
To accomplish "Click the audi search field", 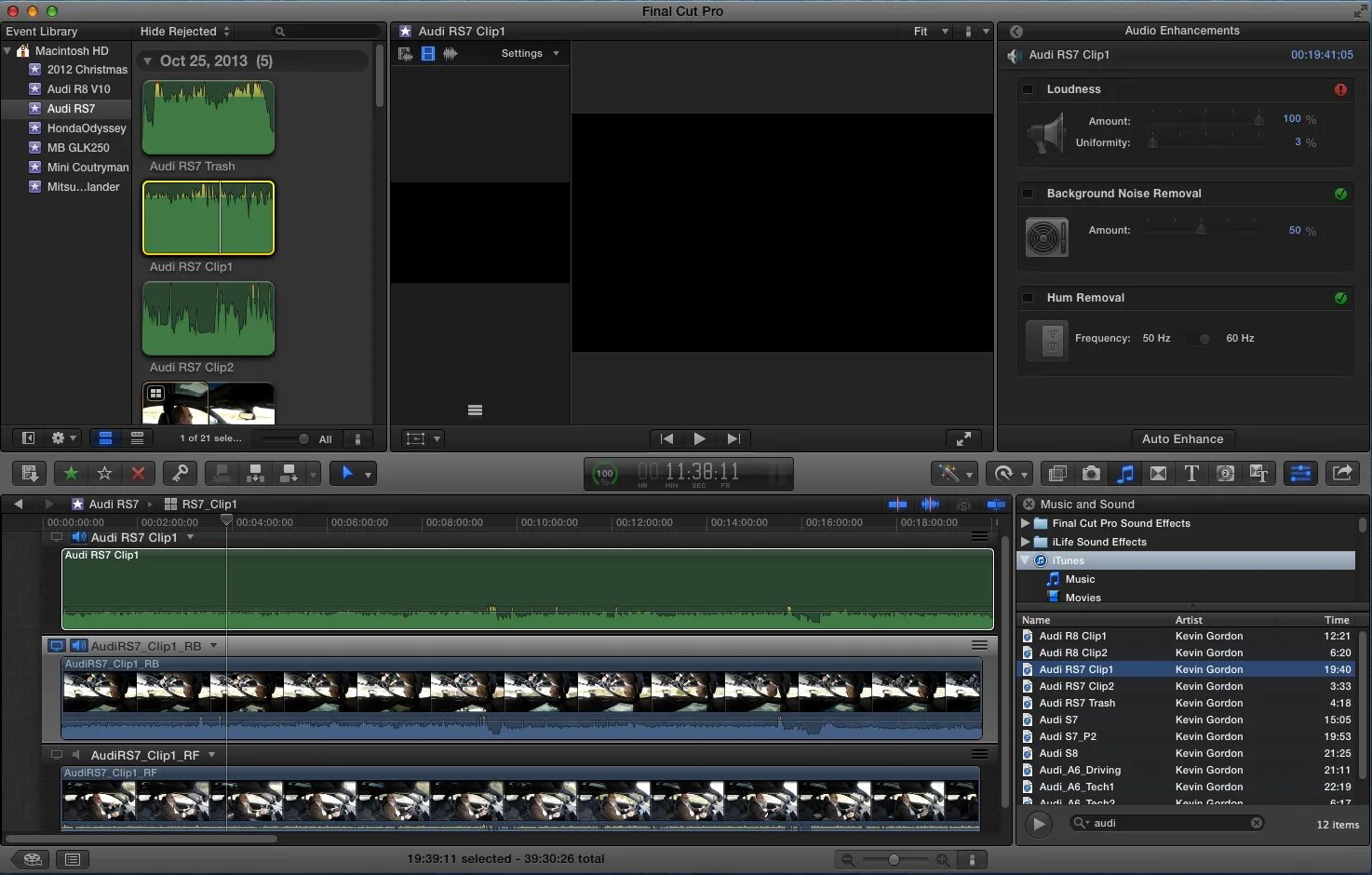I will click(x=1168, y=823).
